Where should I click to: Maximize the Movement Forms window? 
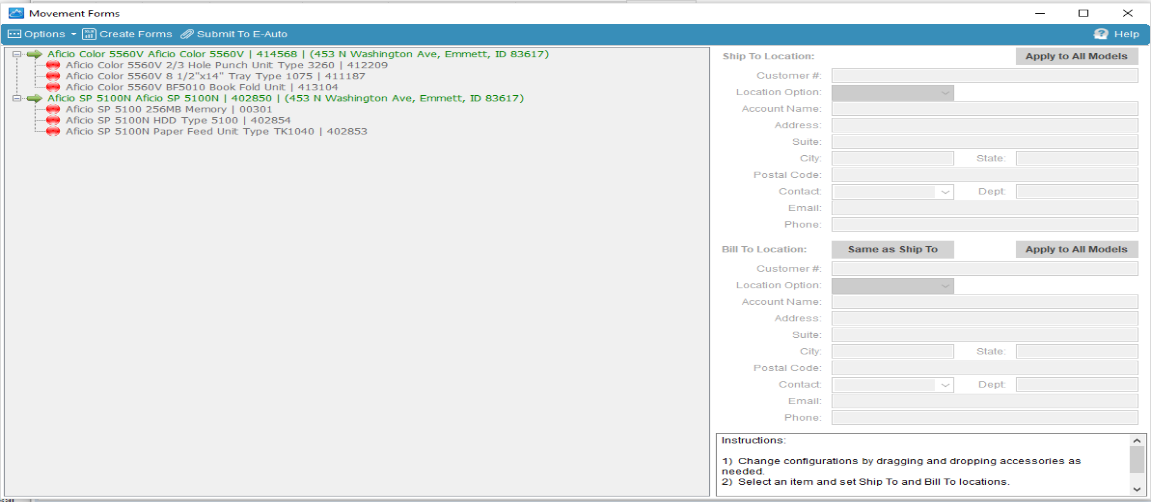pyautogui.click(x=1083, y=12)
